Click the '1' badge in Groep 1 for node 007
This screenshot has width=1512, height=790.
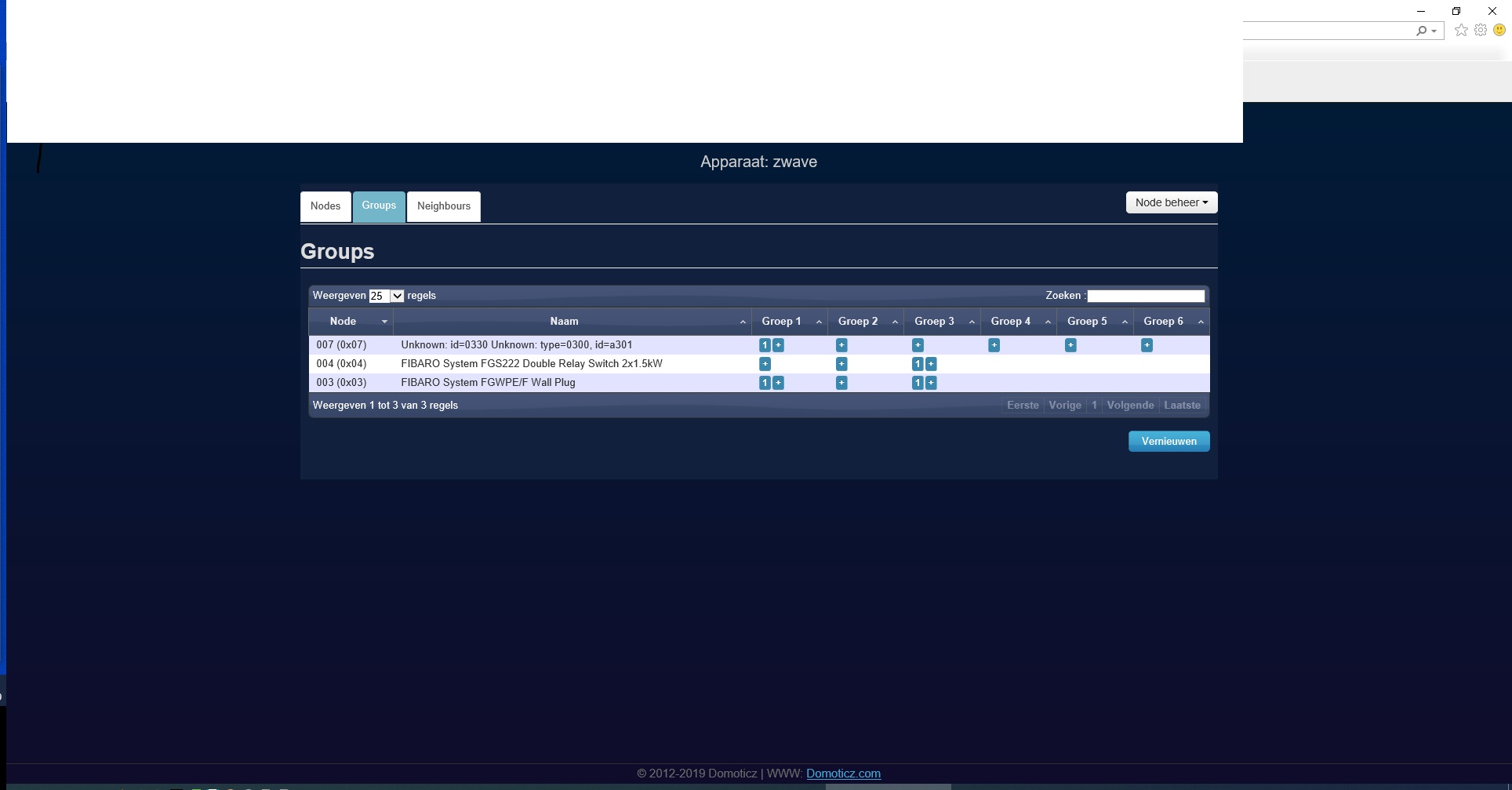coord(765,345)
